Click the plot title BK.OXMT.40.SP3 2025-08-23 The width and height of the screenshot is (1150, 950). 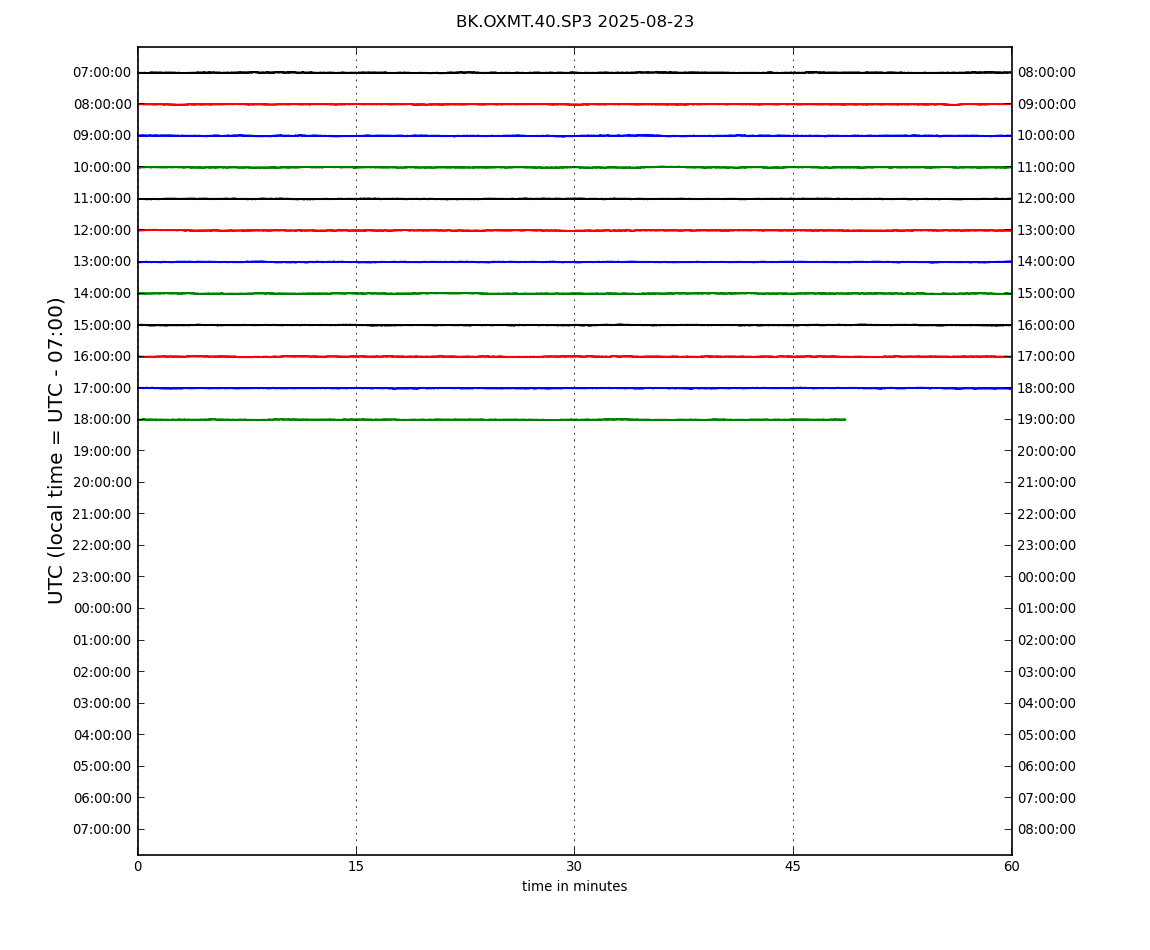click(x=574, y=22)
